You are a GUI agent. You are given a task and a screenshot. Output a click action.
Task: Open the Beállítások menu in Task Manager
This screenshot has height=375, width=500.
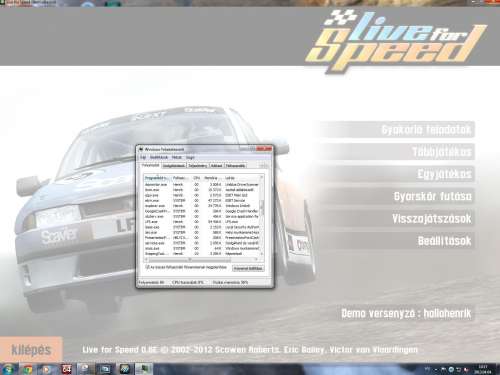coord(159,157)
